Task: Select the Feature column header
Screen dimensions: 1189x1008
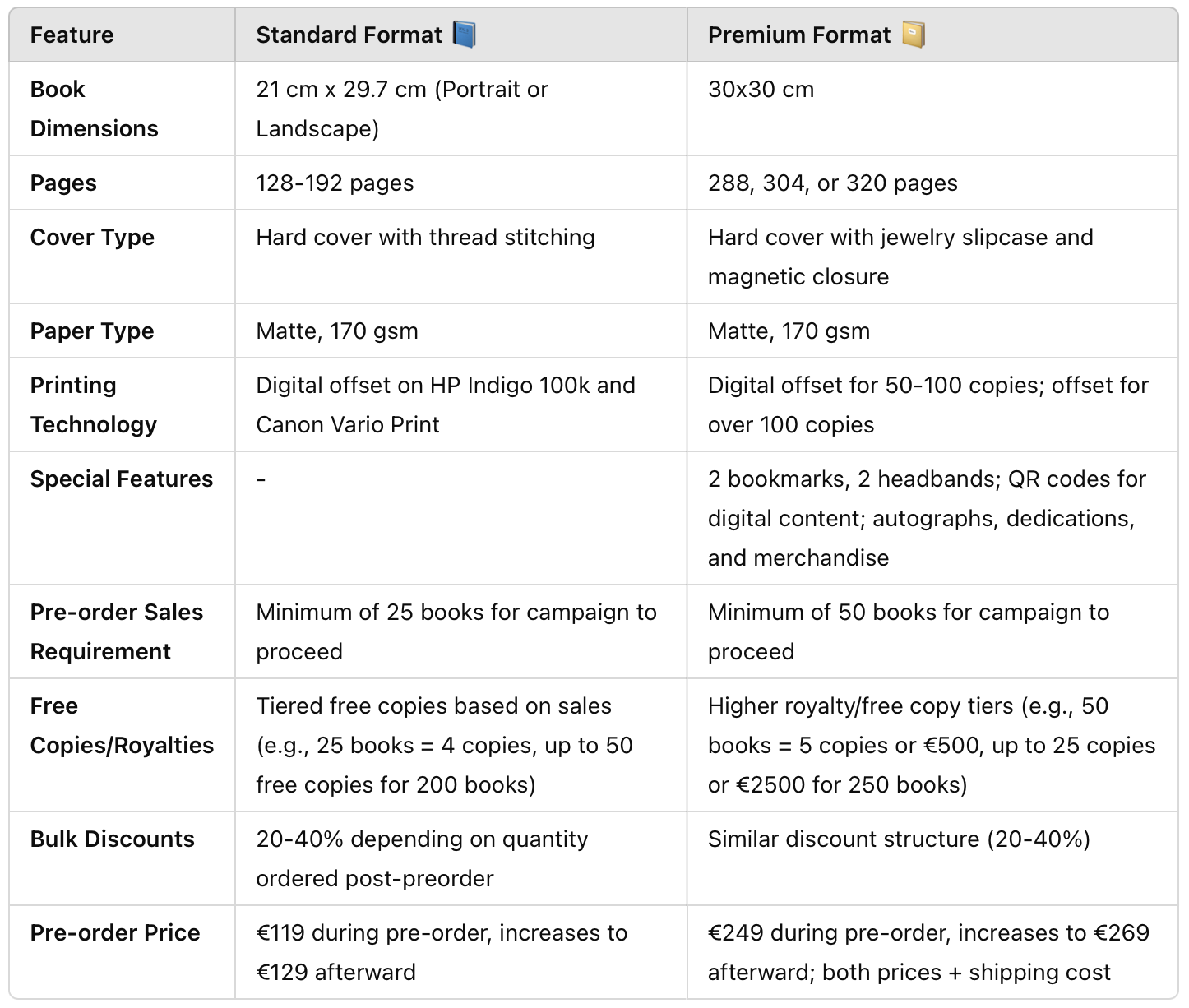Action: click(72, 35)
